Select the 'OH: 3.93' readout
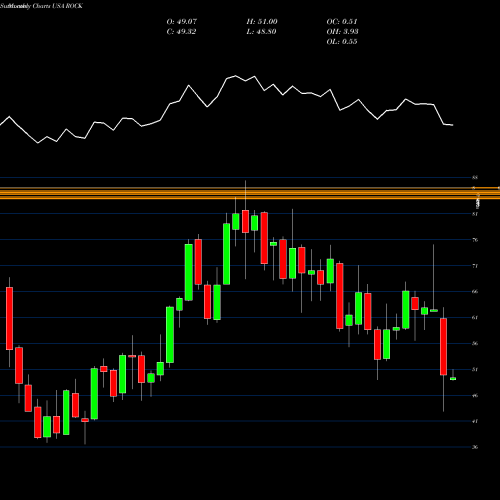The image size is (500, 500). (342, 32)
